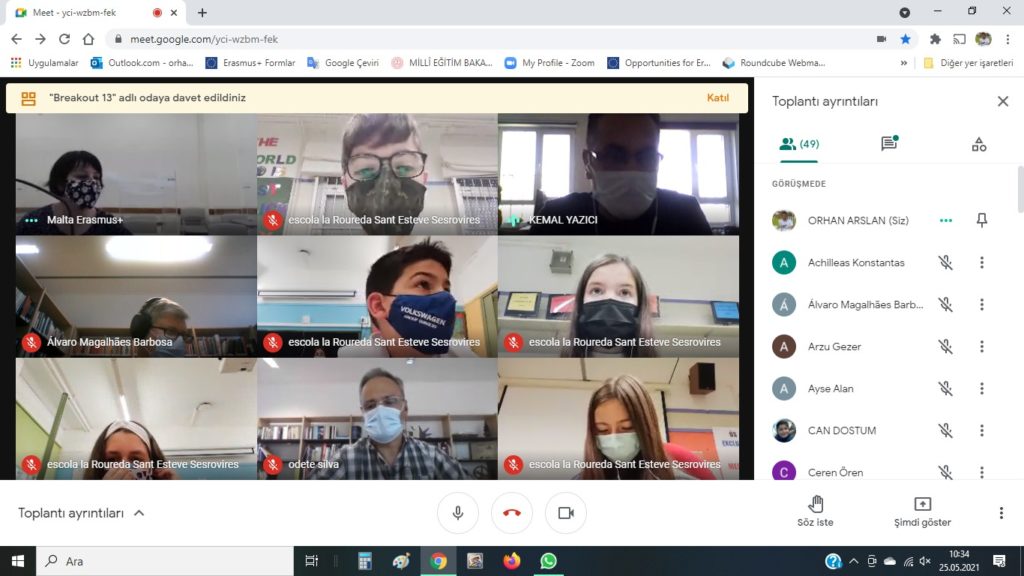
Task: Open the chat tab in the side panel
Action: (x=888, y=144)
